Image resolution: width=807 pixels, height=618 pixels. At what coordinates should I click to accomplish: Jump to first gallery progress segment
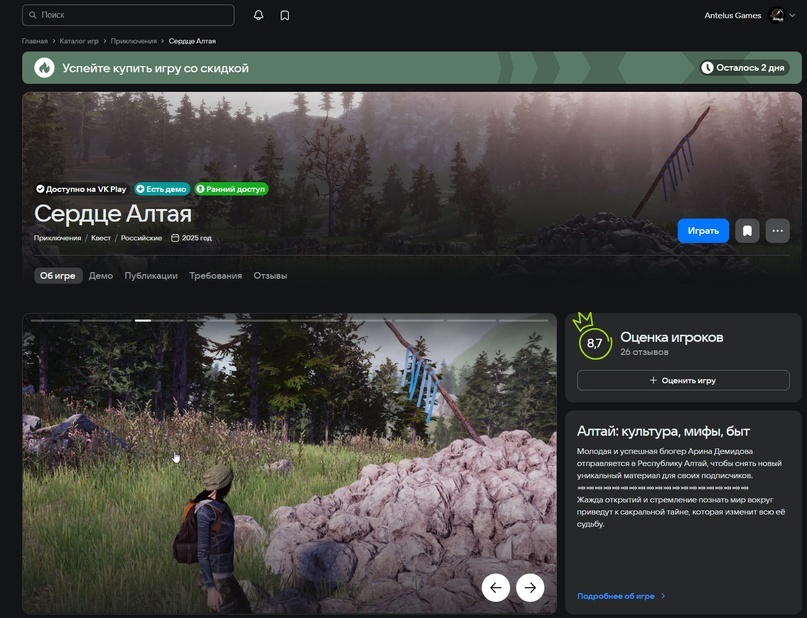click(55, 321)
